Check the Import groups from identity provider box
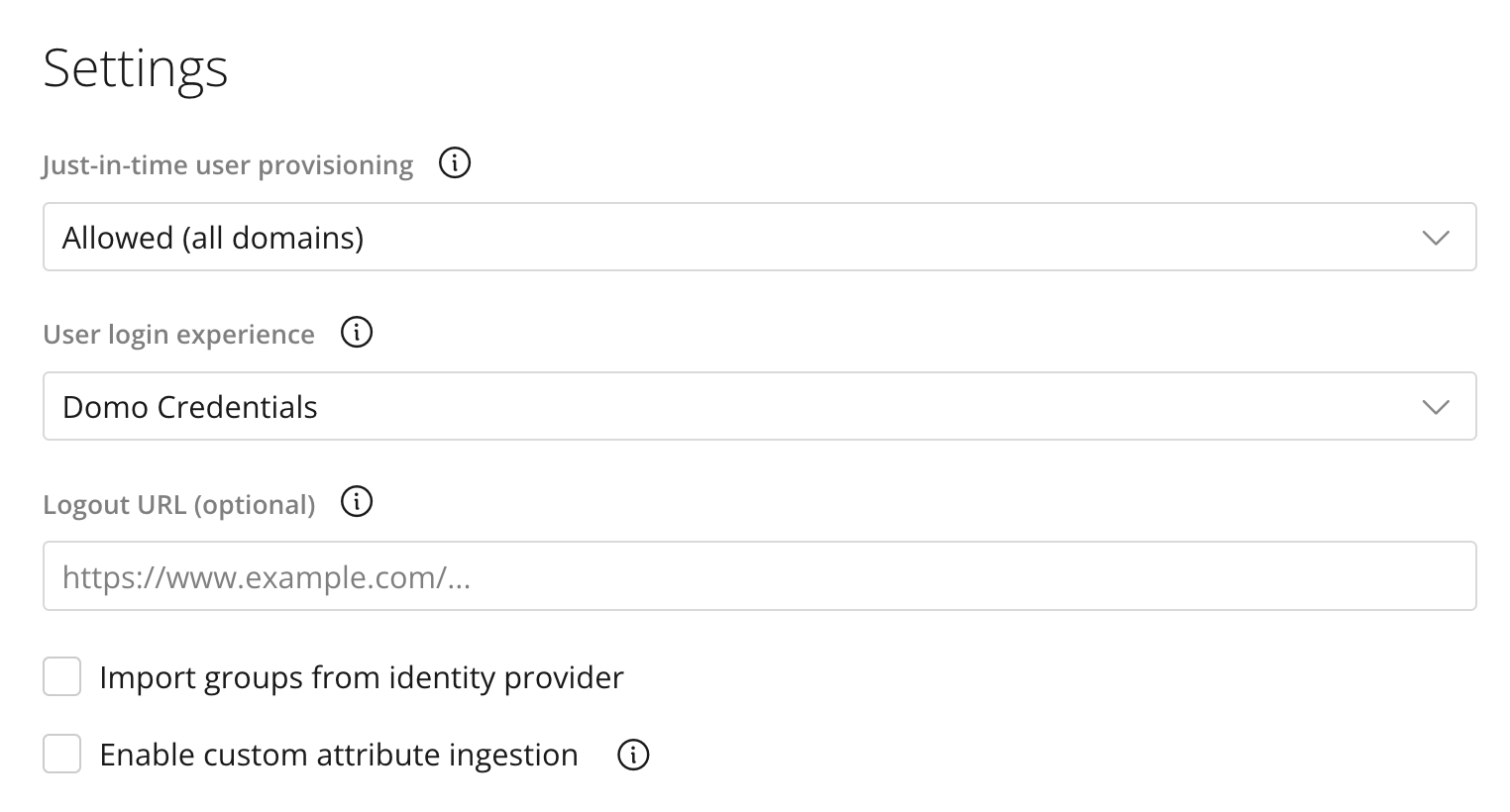The width and height of the screenshot is (1510, 812). point(61,677)
